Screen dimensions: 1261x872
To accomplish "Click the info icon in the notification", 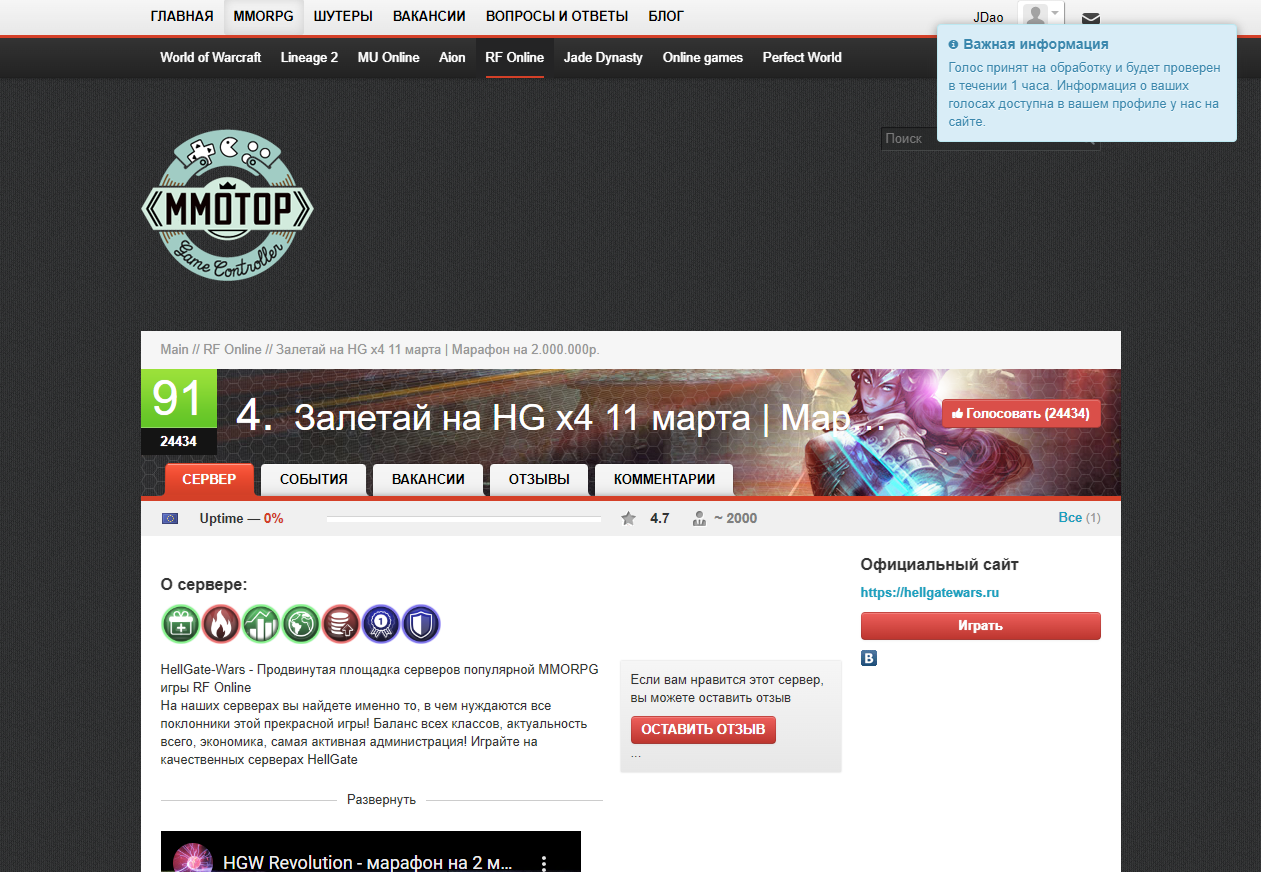I will [954, 45].
